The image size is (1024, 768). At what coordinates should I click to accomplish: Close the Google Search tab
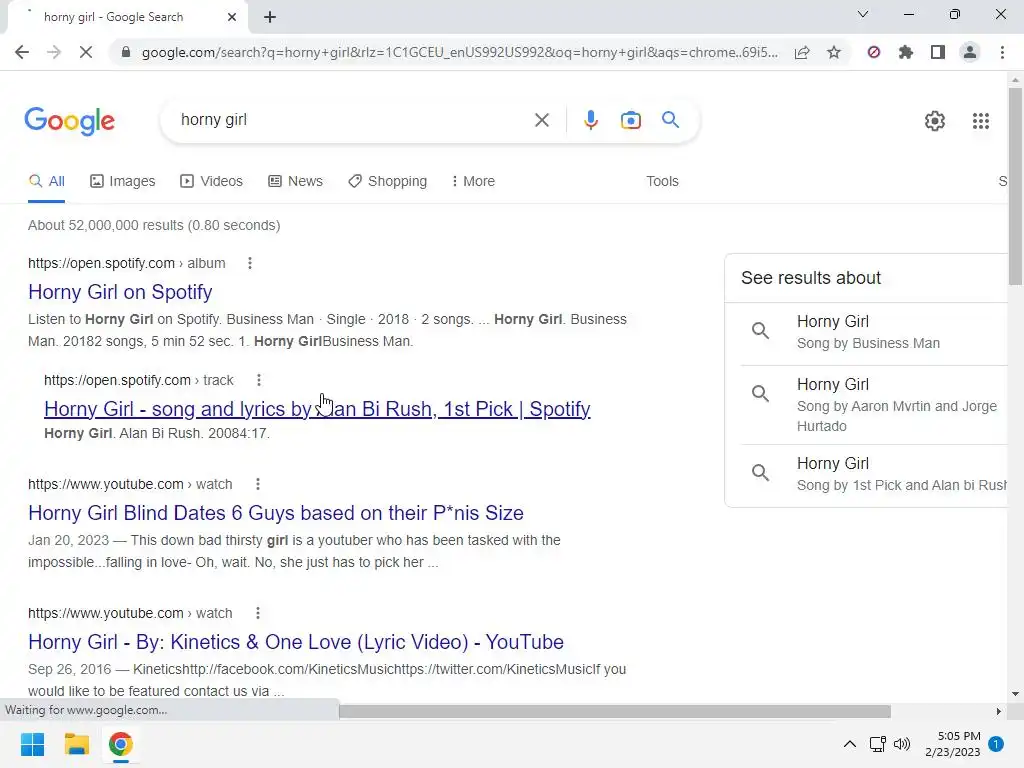232,17
